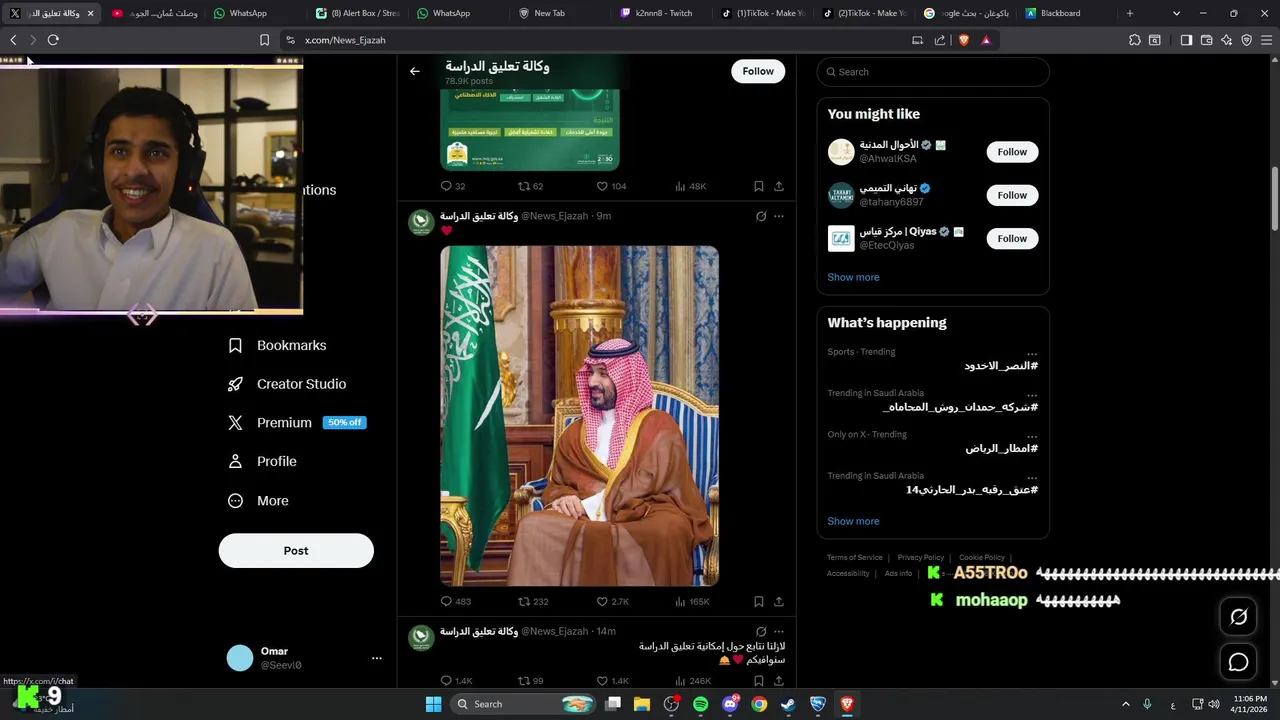Screen dimensions: 1280x720
Task: Open Grok floating button
Action: tap(1238, 617)
